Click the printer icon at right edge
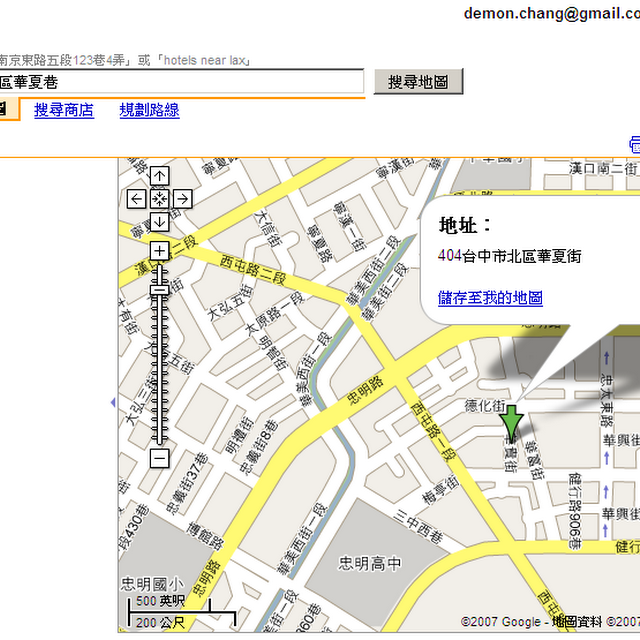This screenshot has height=640, width=640. coord(635,145)
